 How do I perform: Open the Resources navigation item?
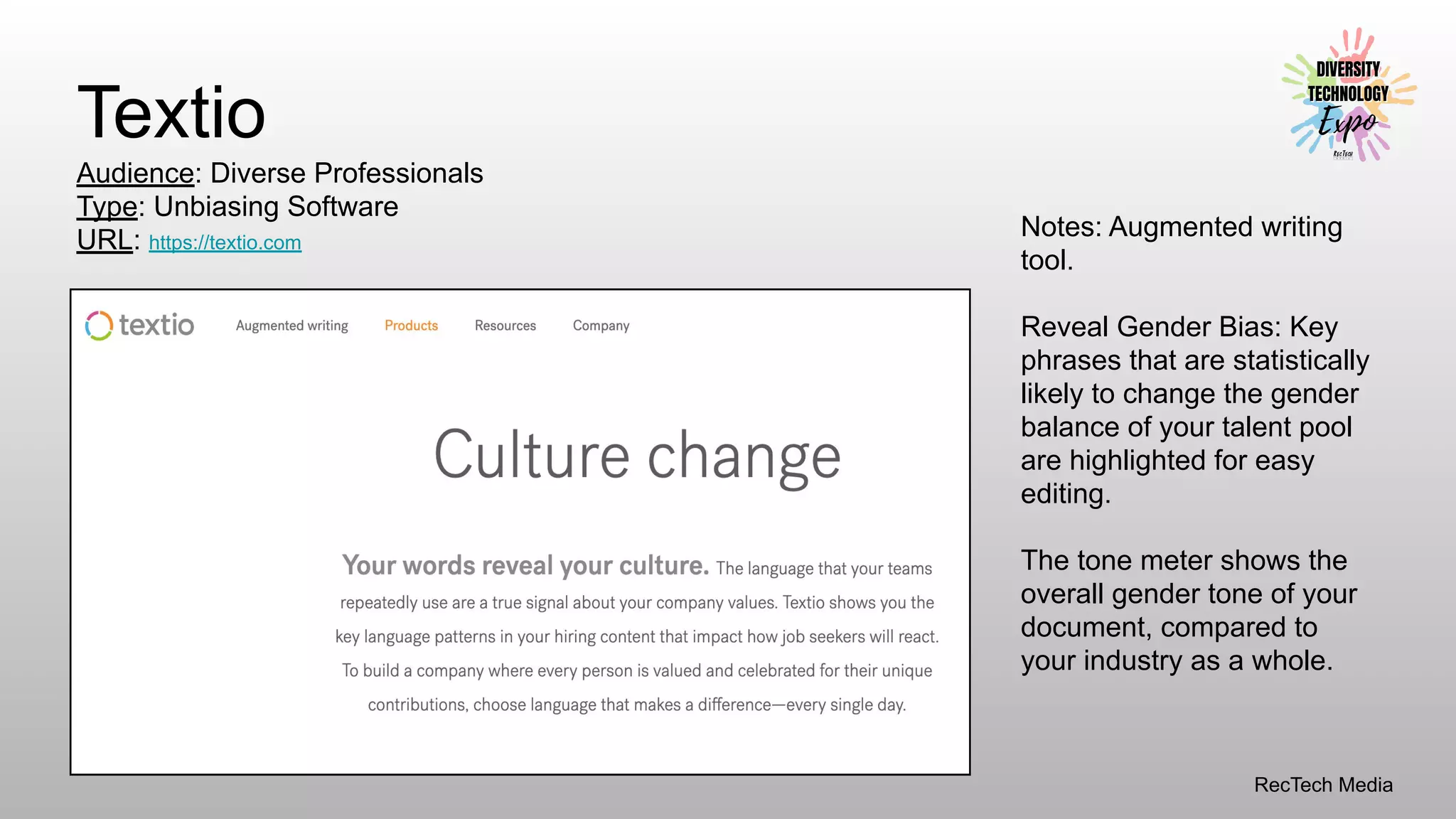pos(505,326)
